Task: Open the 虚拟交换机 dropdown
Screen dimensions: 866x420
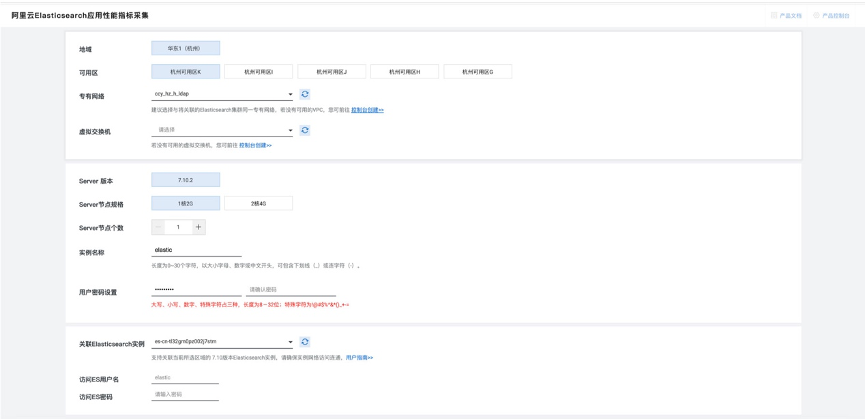Action: (x=222, y=130)
